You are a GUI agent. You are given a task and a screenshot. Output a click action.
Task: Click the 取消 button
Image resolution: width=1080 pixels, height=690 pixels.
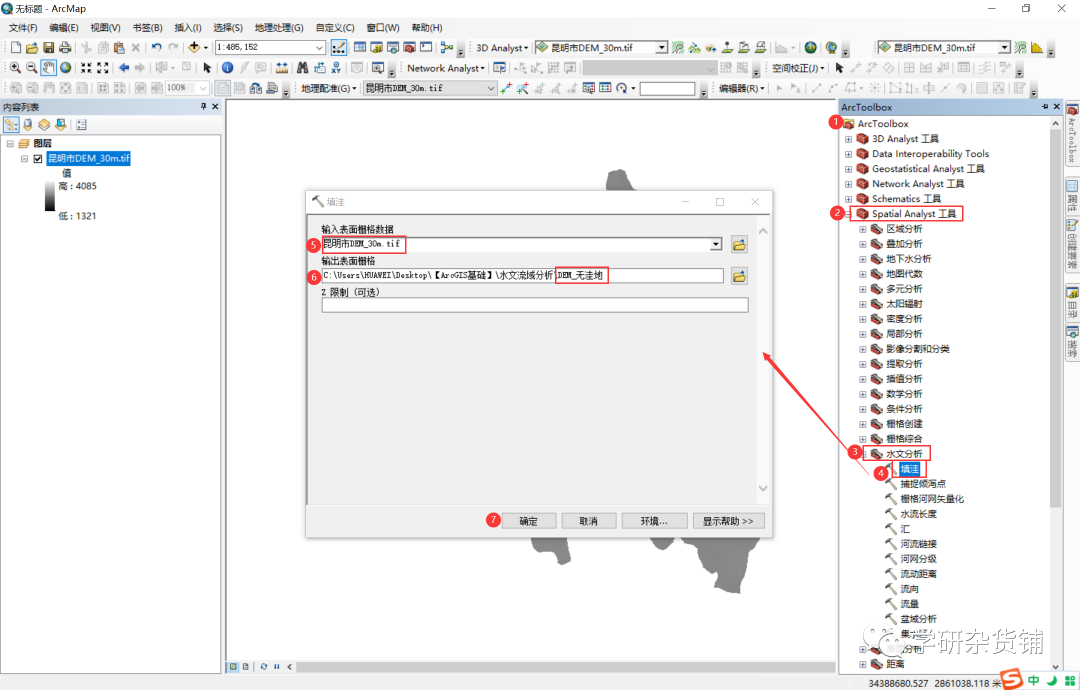[x=588, y=521]
